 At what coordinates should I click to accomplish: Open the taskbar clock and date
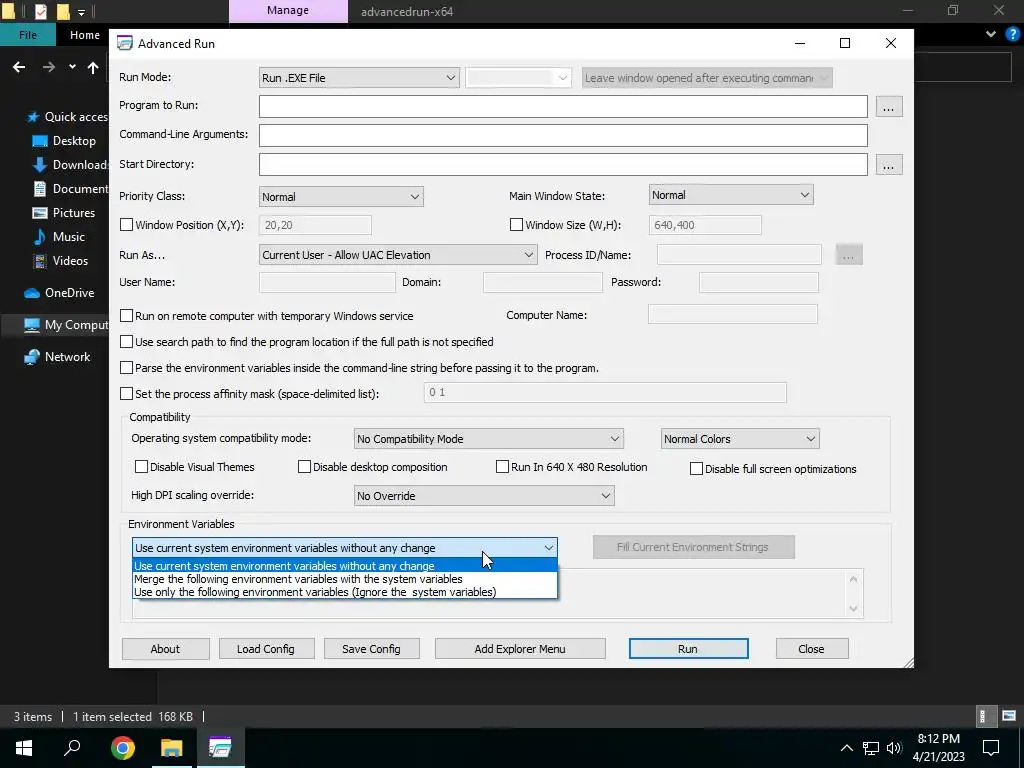[x=938, y=748]
